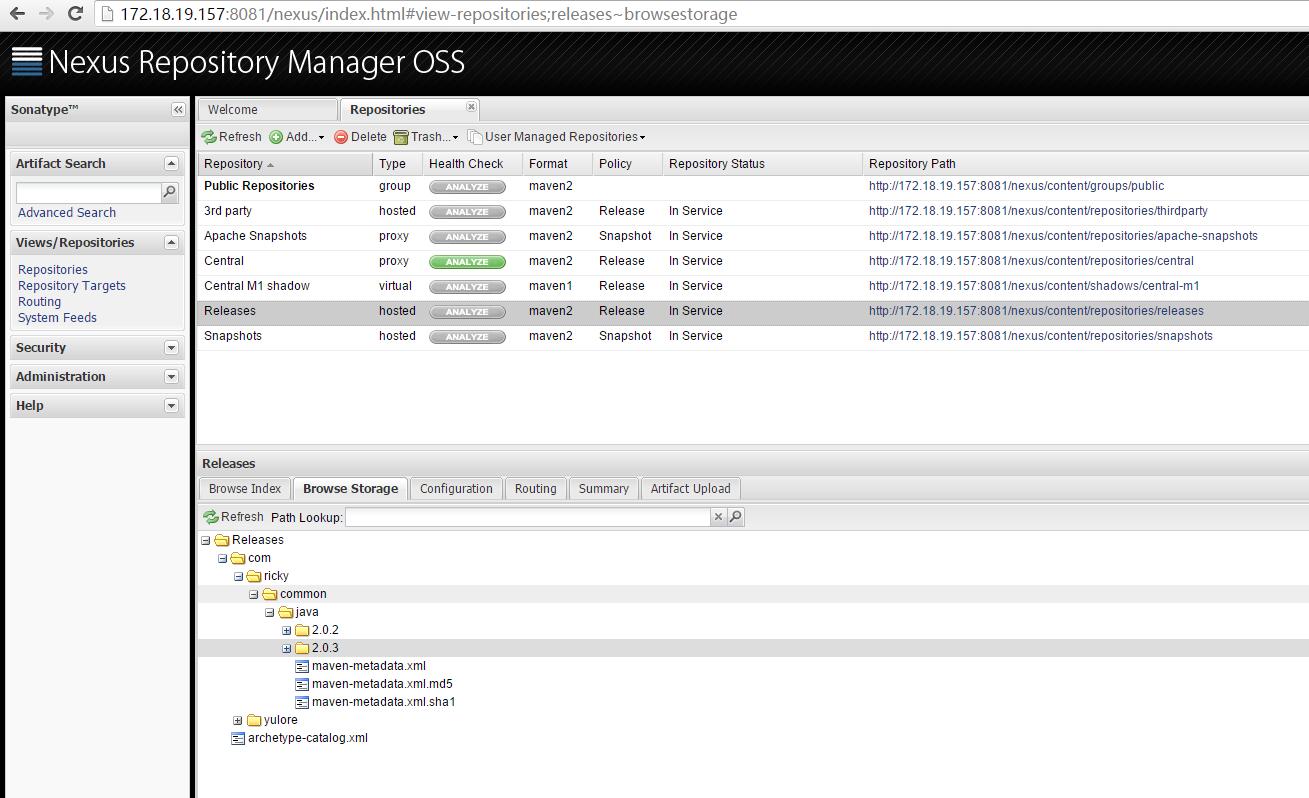Click the Artifact Search magnifier icon
This screenshot has height=798, width=1309.
pyautogui.click(x=170, y=192)
